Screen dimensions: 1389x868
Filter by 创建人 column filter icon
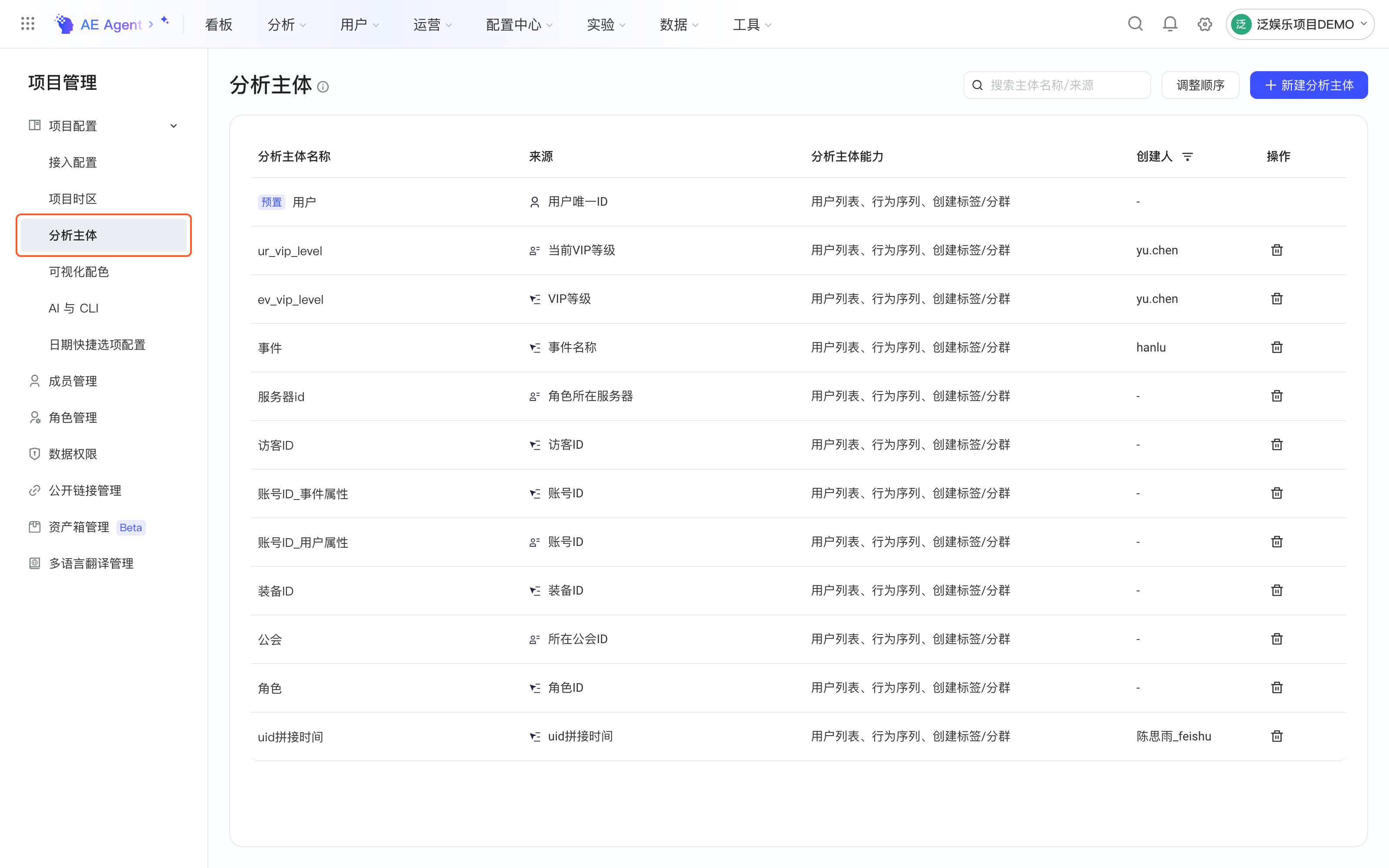click(1188, 156)
